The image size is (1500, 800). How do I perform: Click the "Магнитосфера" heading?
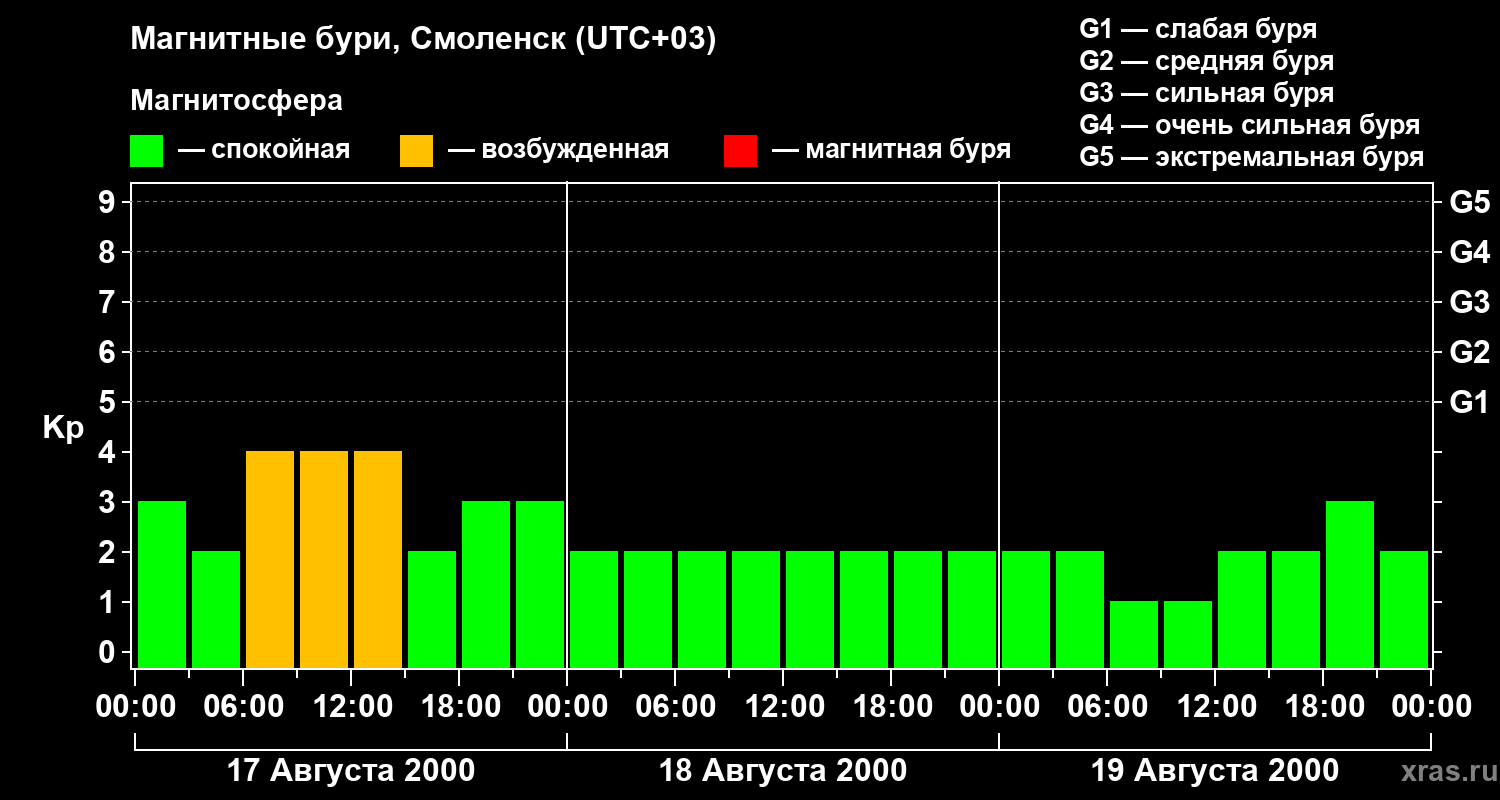point(236,101)
